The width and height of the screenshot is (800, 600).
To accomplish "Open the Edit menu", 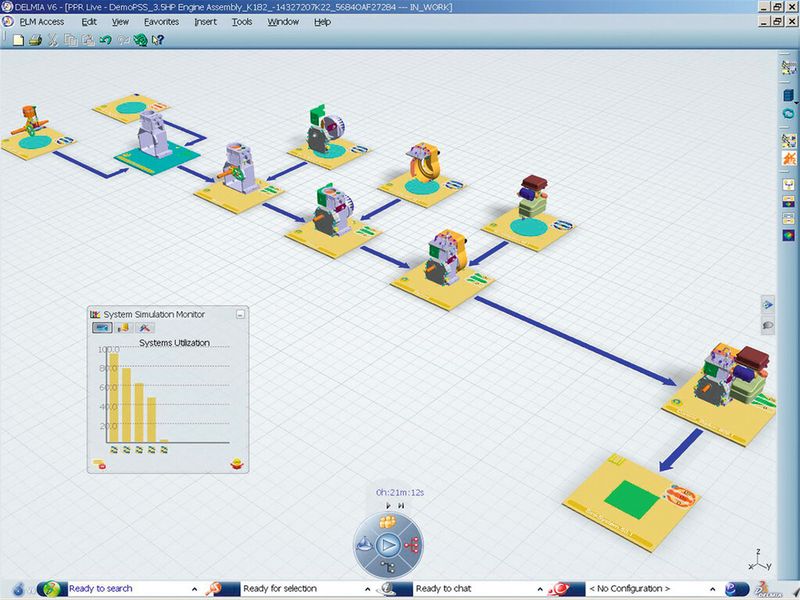I will point(89,22).
